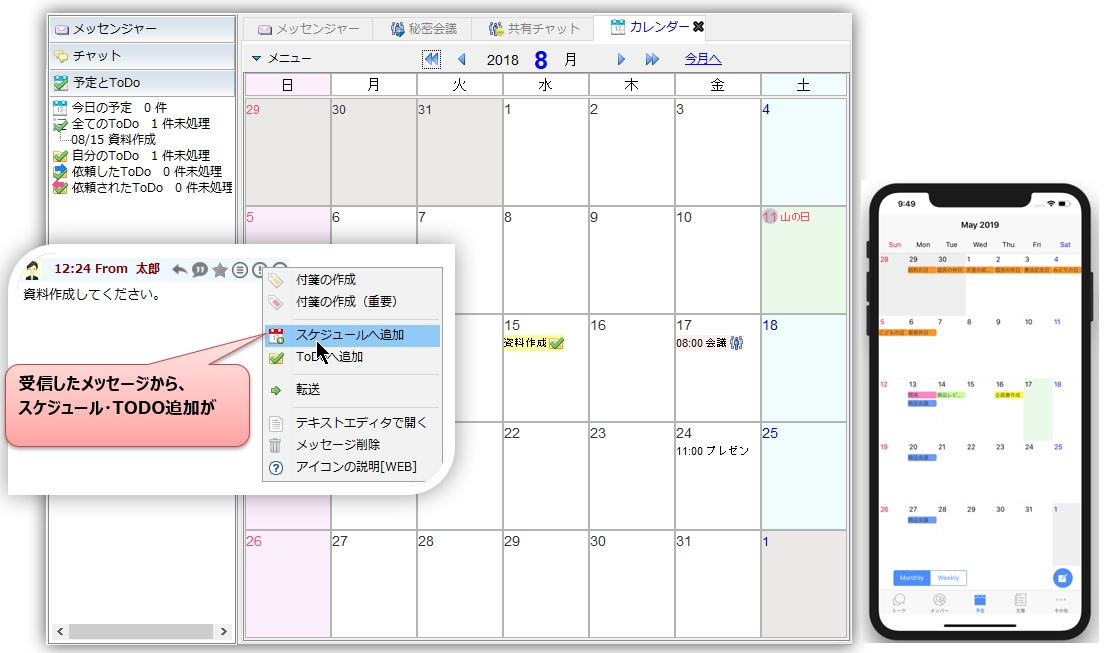
Task: Open the メッセンジャー sidebar button
Action: [x=141, y=29]
